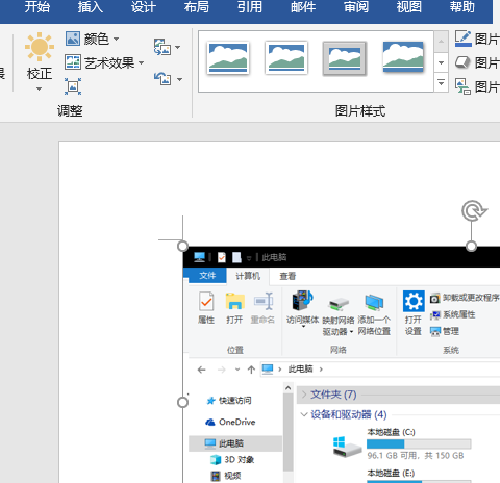Click the 艺术效果 artistic effects icon
Image resolution: width=500 pixels, height=483 pixels.
coord(73,62)
